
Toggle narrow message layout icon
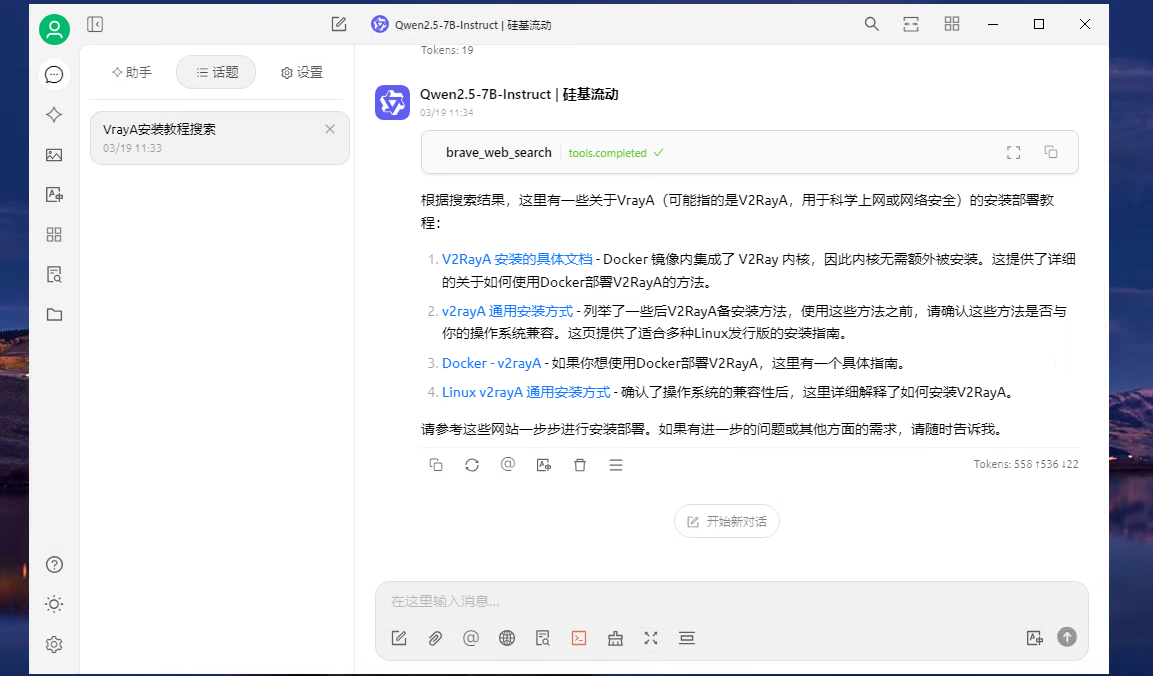[x=911, y=24]
